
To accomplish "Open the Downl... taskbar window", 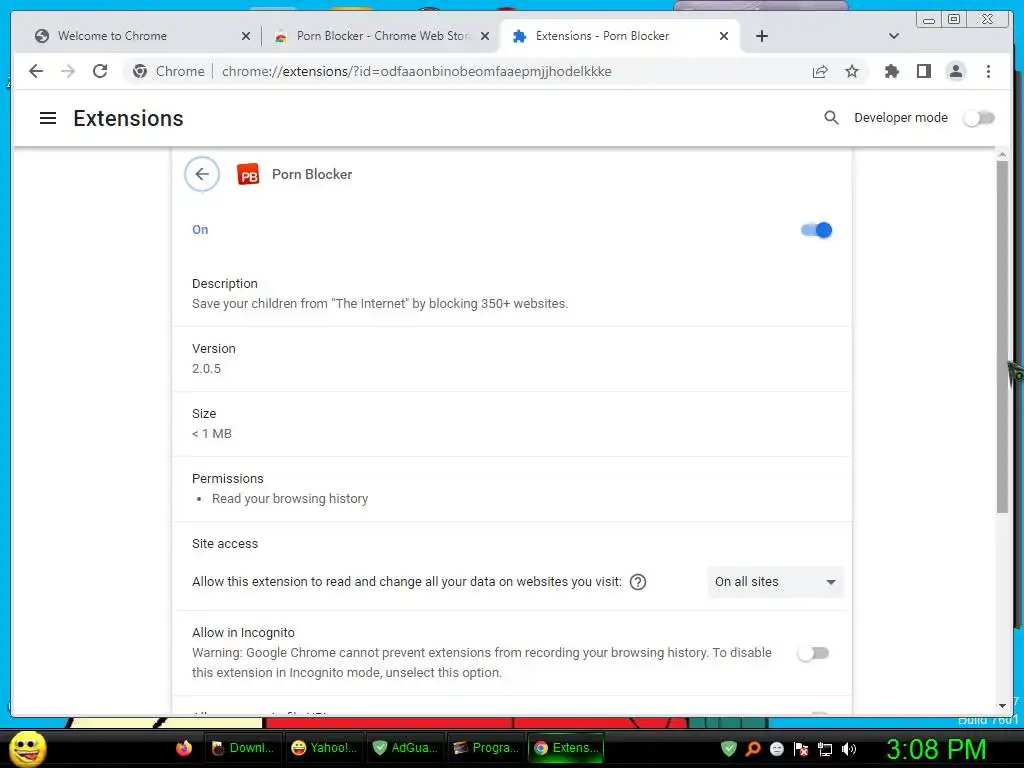I will [x=242, y=748].
